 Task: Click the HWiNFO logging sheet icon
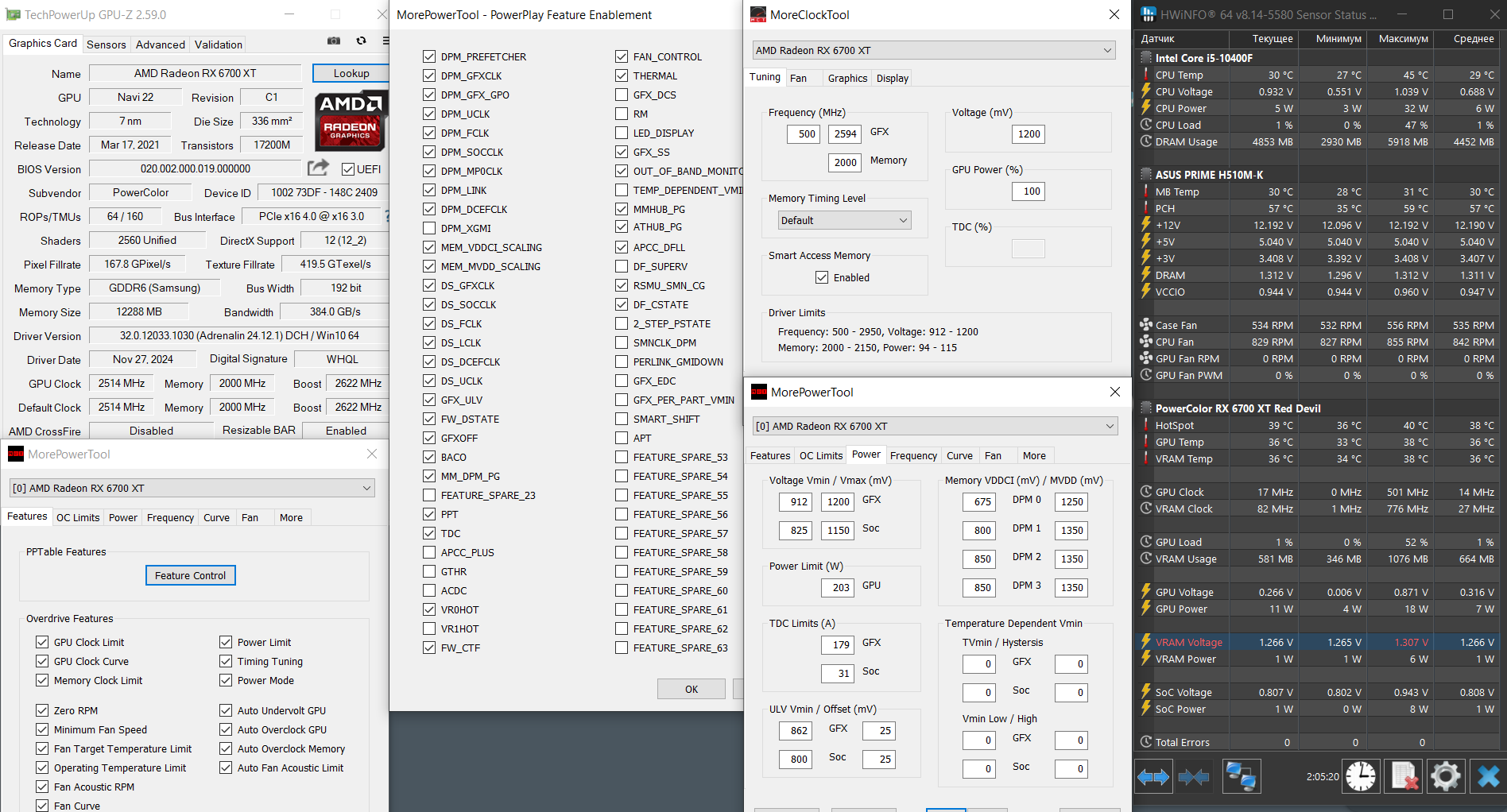point(1404,776)
